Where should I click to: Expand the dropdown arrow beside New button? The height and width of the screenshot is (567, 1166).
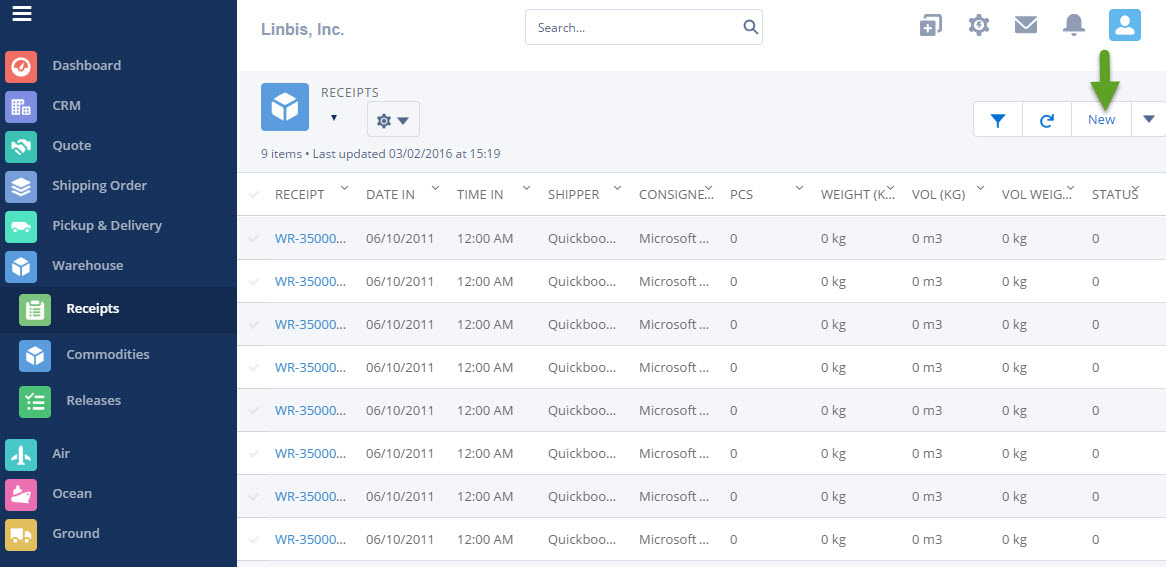click(x=1148, y=120)
